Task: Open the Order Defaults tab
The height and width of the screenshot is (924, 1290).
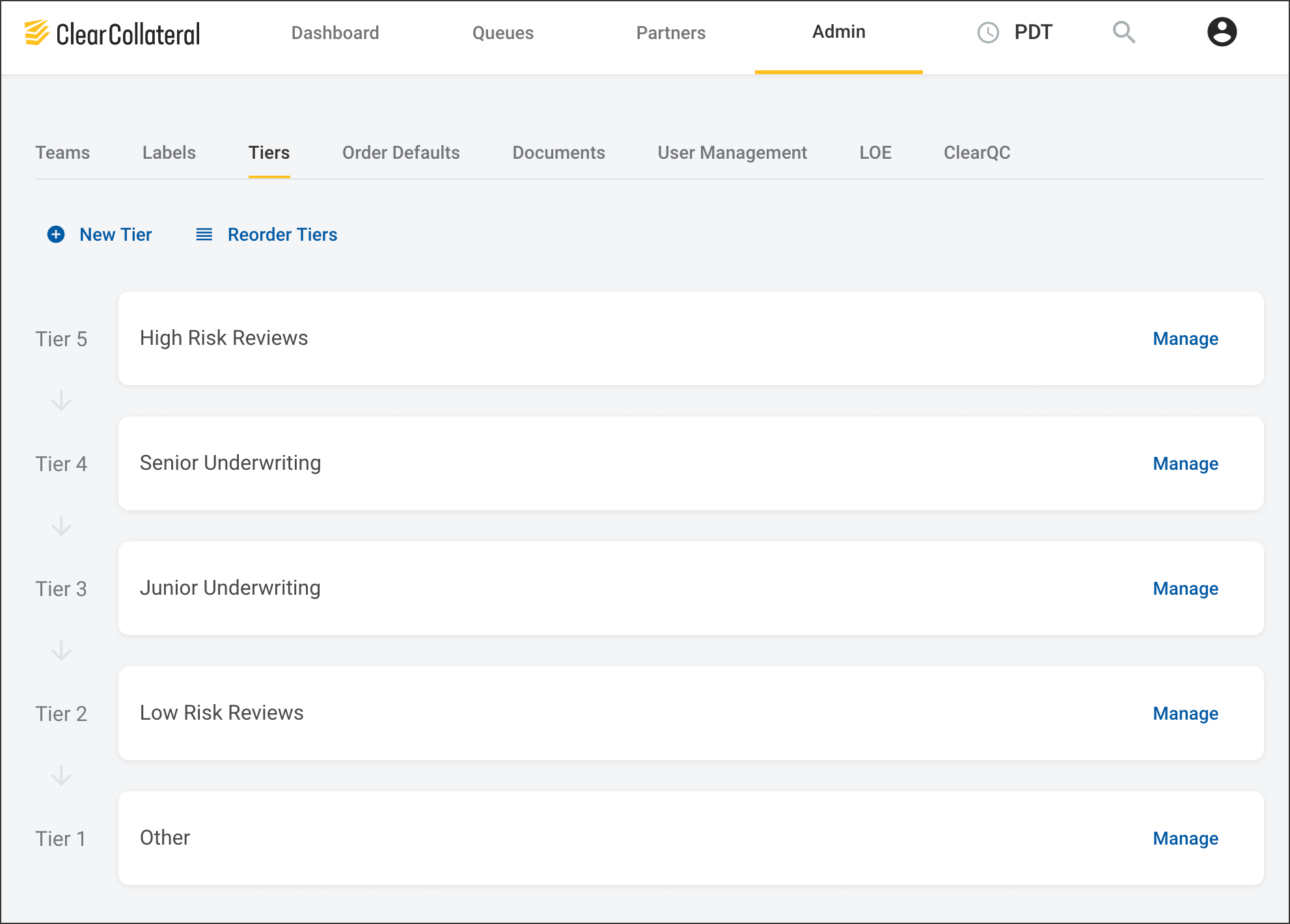Action: (x=401, y=152)
